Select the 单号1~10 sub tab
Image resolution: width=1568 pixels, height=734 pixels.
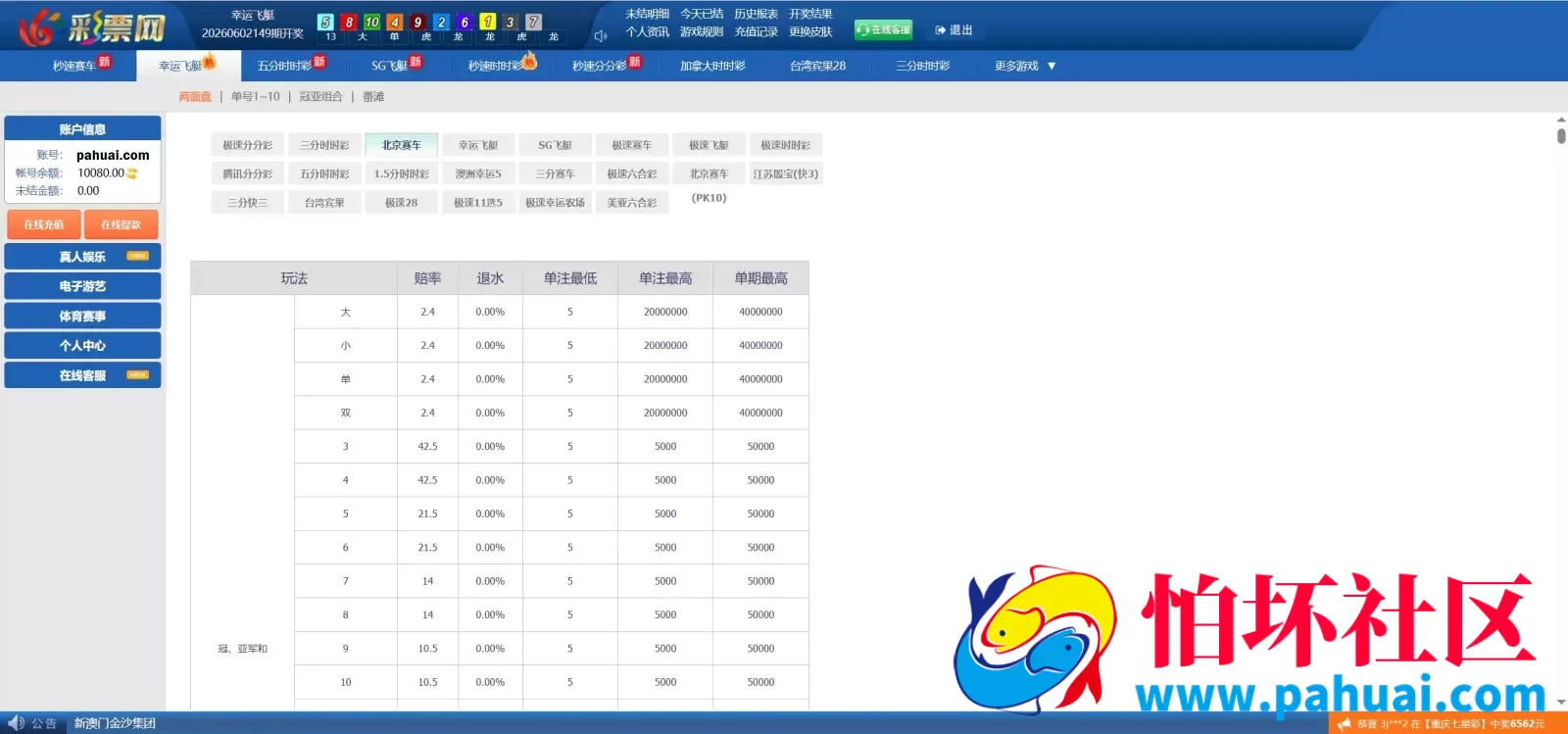click(255, 97)
